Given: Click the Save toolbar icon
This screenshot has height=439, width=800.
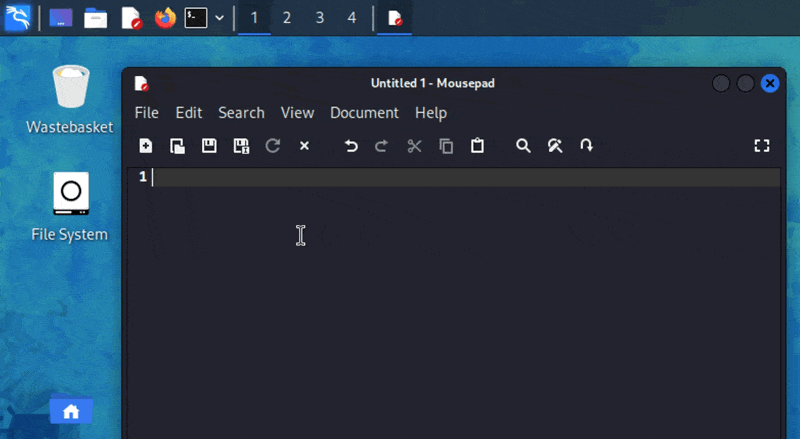Looking at the screenshot, I should coord(209,146).
